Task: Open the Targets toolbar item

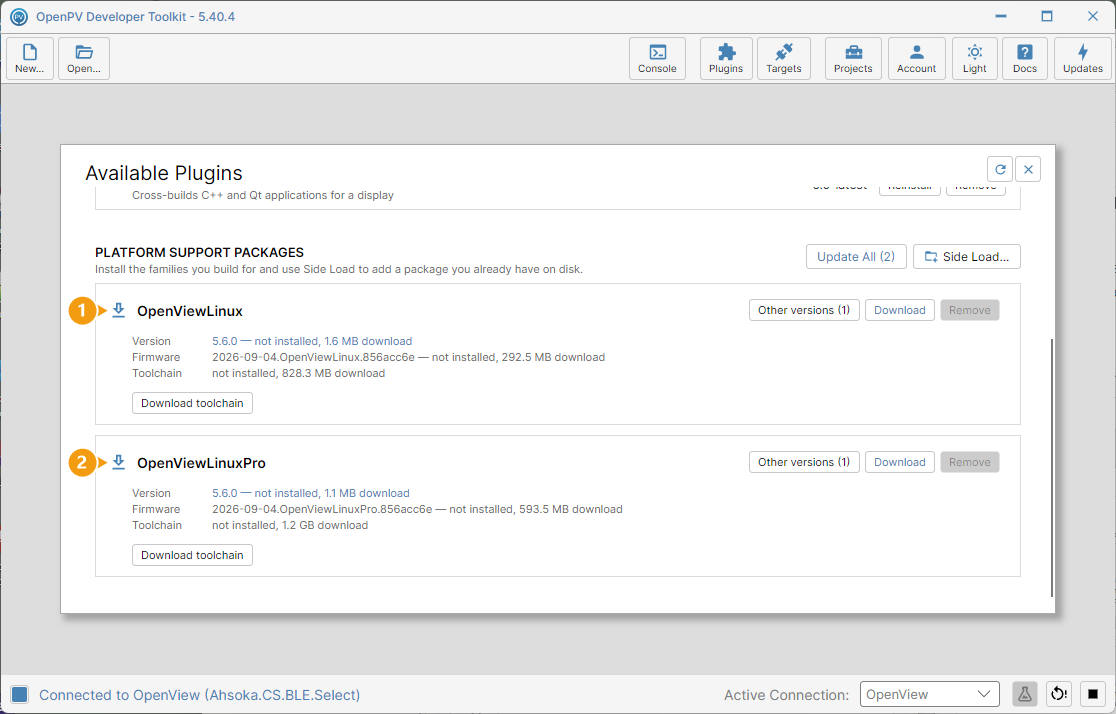Action: (x=784, y=58)
